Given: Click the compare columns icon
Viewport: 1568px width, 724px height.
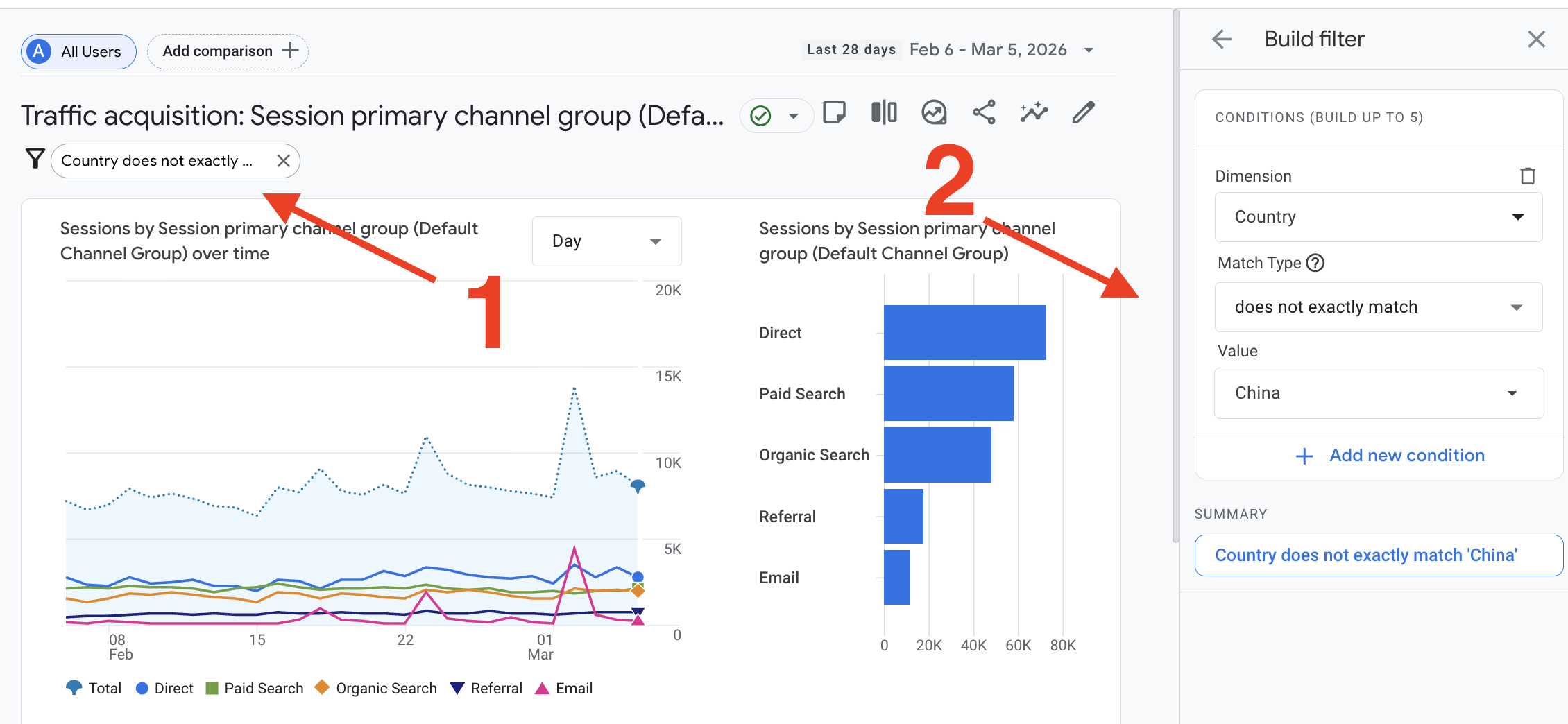Looking at the screenshot, I should click(x=884, y=112).
